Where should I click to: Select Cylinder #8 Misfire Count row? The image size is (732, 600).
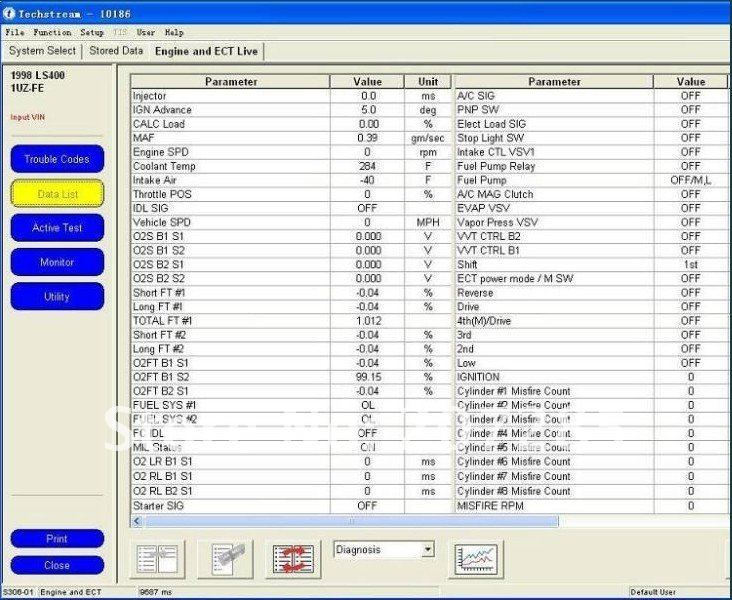591,491
